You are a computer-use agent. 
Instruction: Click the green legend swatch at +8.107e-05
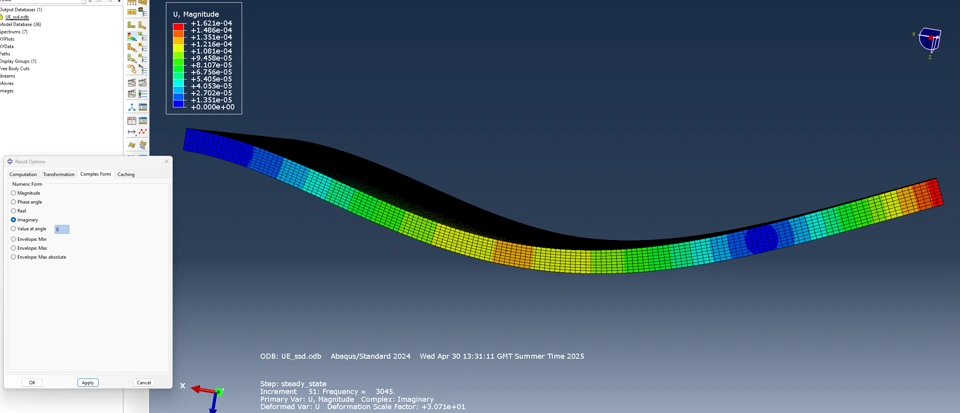178,69
